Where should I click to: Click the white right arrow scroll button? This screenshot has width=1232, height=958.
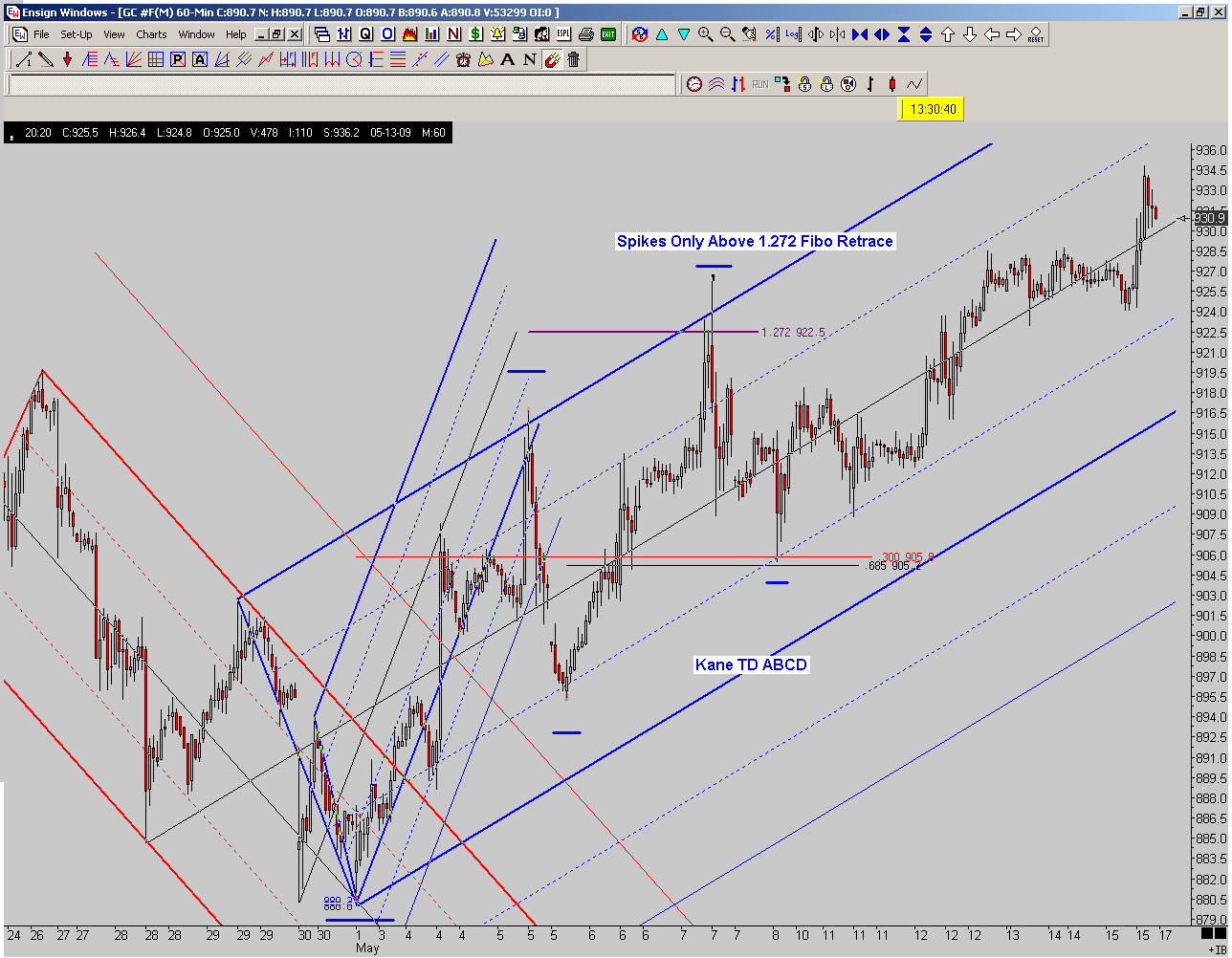(x=1014, y=34)
